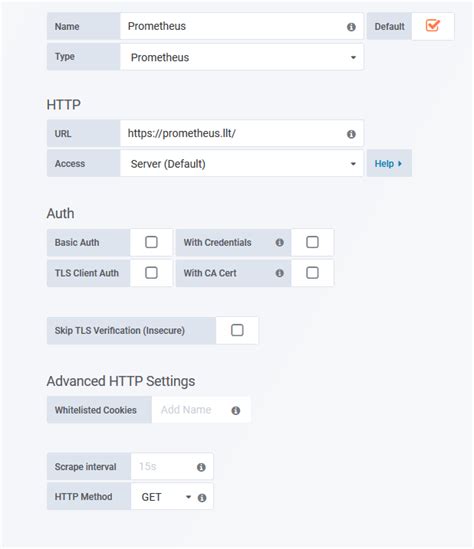Viewport: 474px width, 549px height.
Task: Enable TLS Client Auth checkbox
Action: point(151,273)
